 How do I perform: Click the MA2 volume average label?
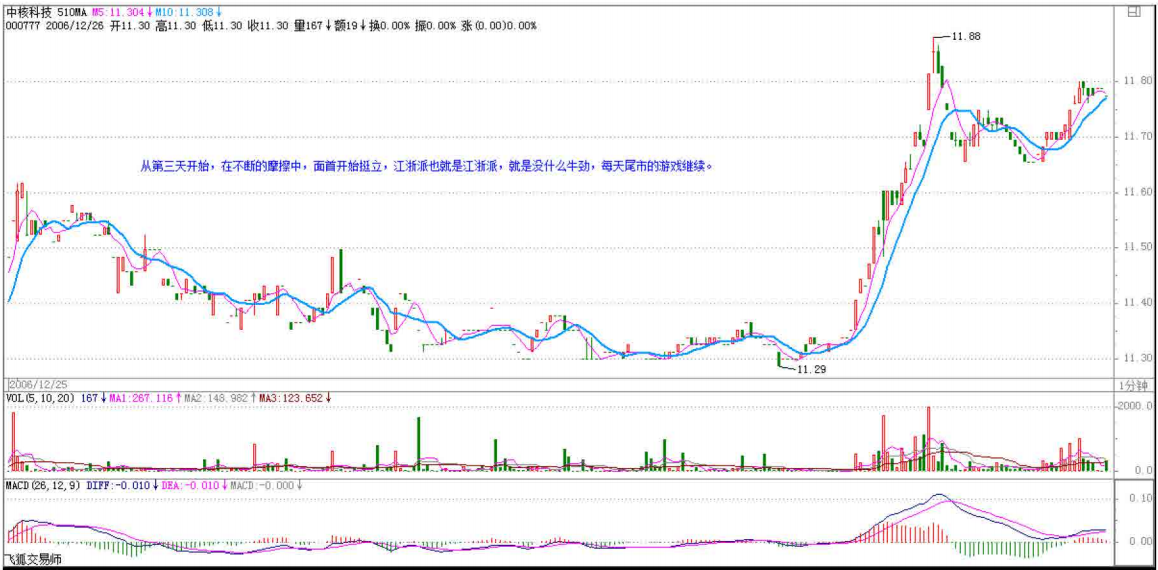[x=212, y=398]
